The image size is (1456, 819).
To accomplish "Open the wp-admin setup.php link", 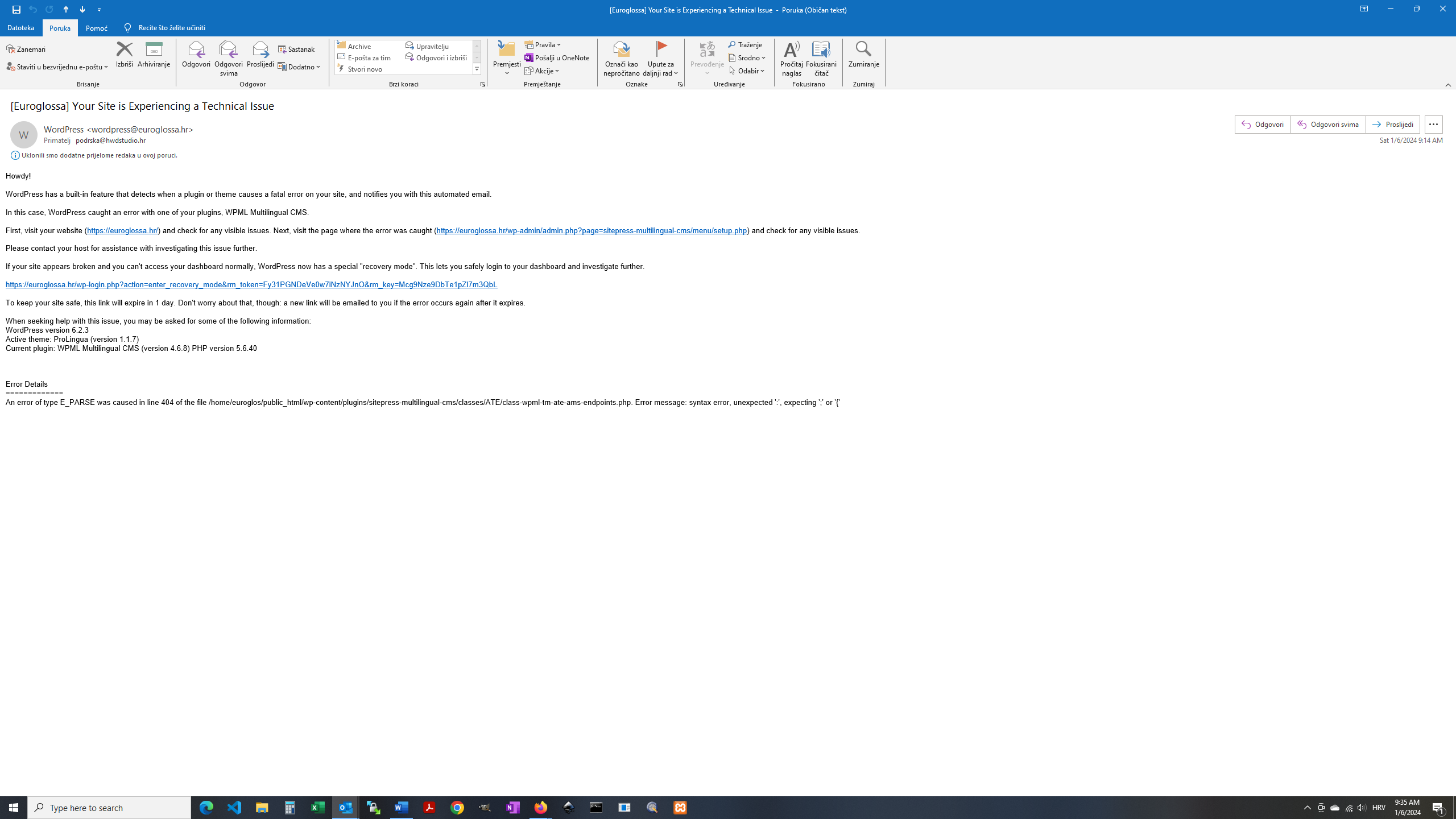I will 591,230.
